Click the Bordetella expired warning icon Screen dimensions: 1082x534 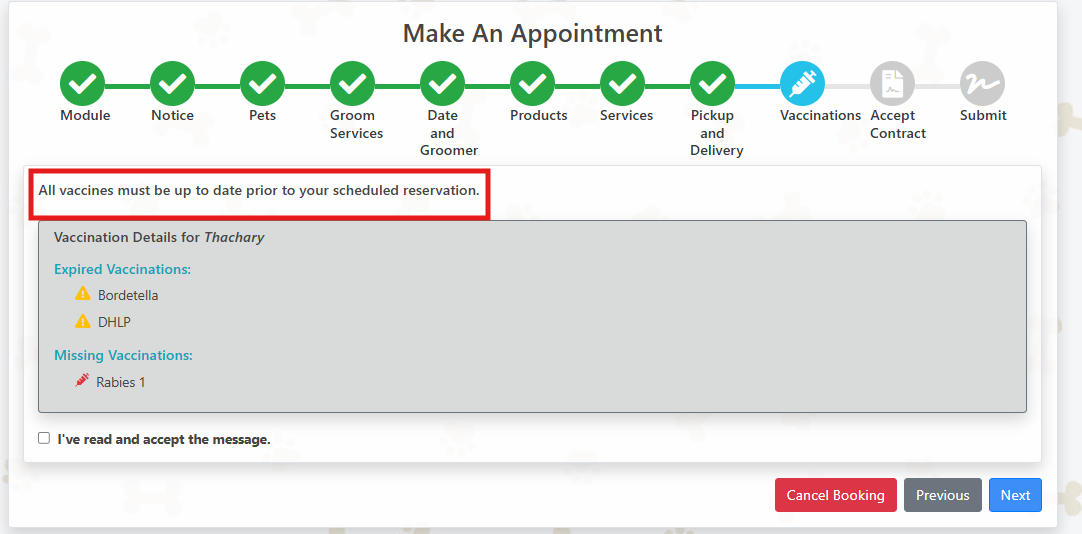83,294
